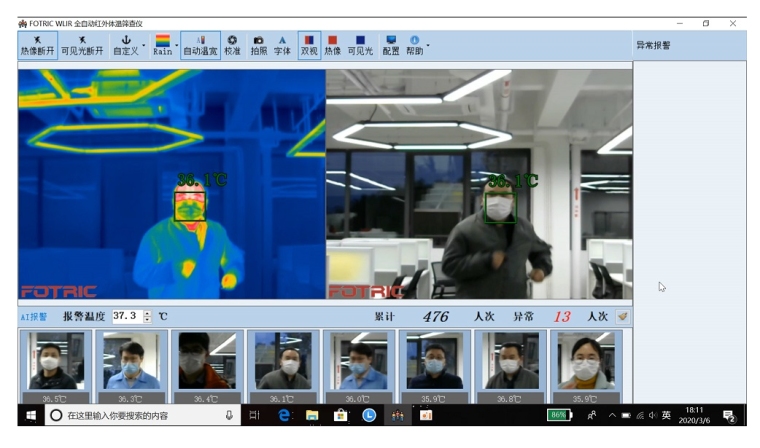The image size is (760, 448).
Task: Open the 字体 font settings
Action: coord(282,45)
